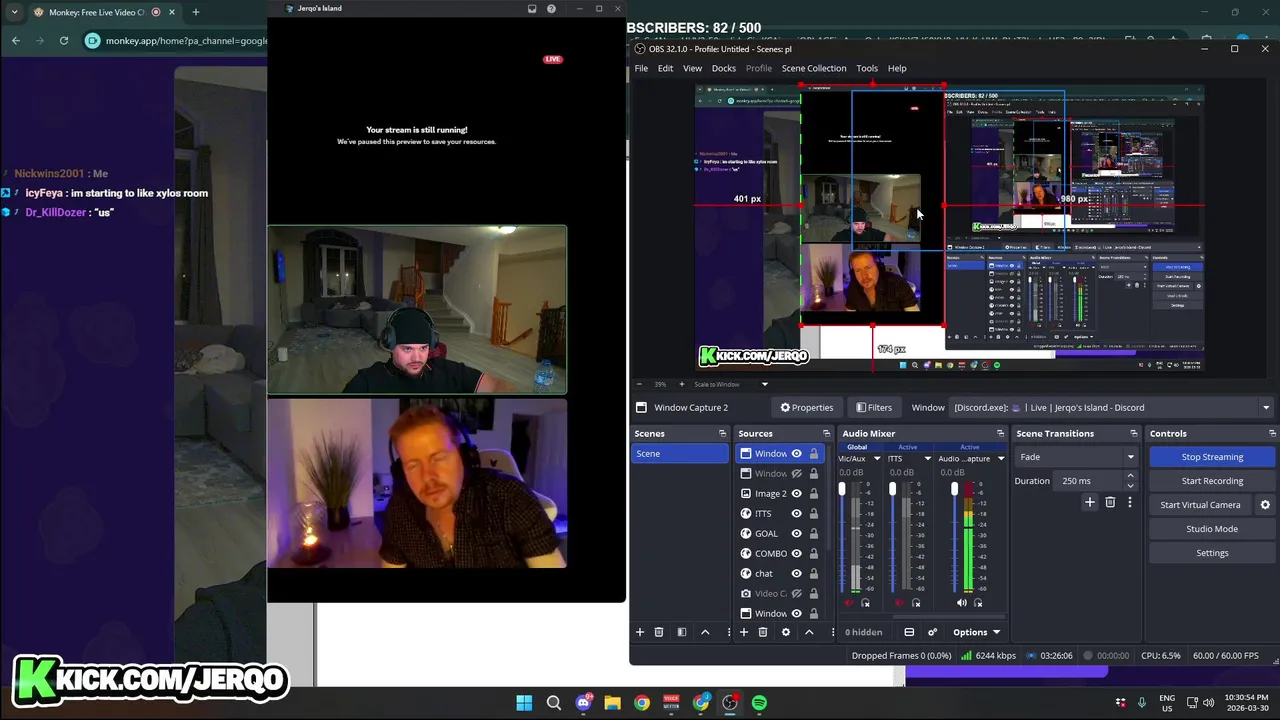Hide the Image 2 source via its eye icon
Image resolution: width=1280 pixels, height=720 pixels.
797,493
